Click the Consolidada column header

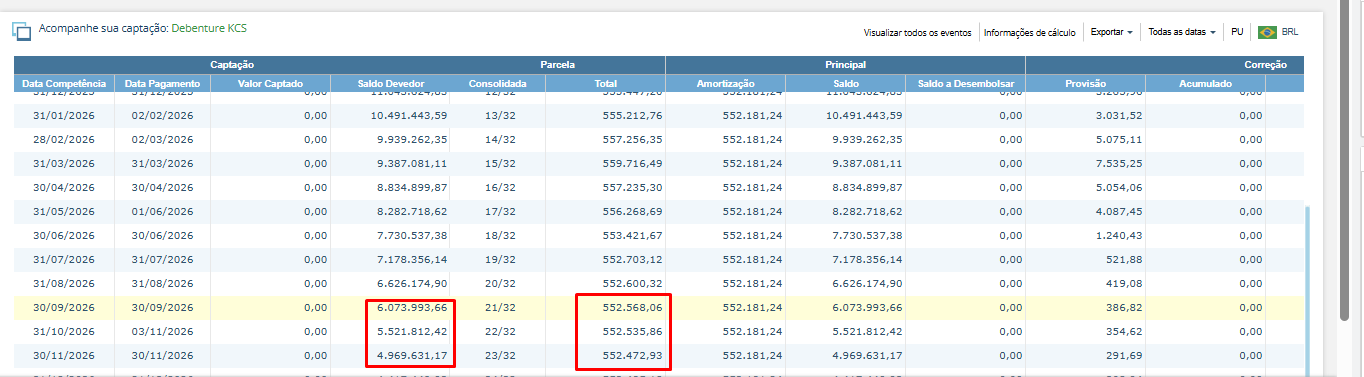point(498,83)
